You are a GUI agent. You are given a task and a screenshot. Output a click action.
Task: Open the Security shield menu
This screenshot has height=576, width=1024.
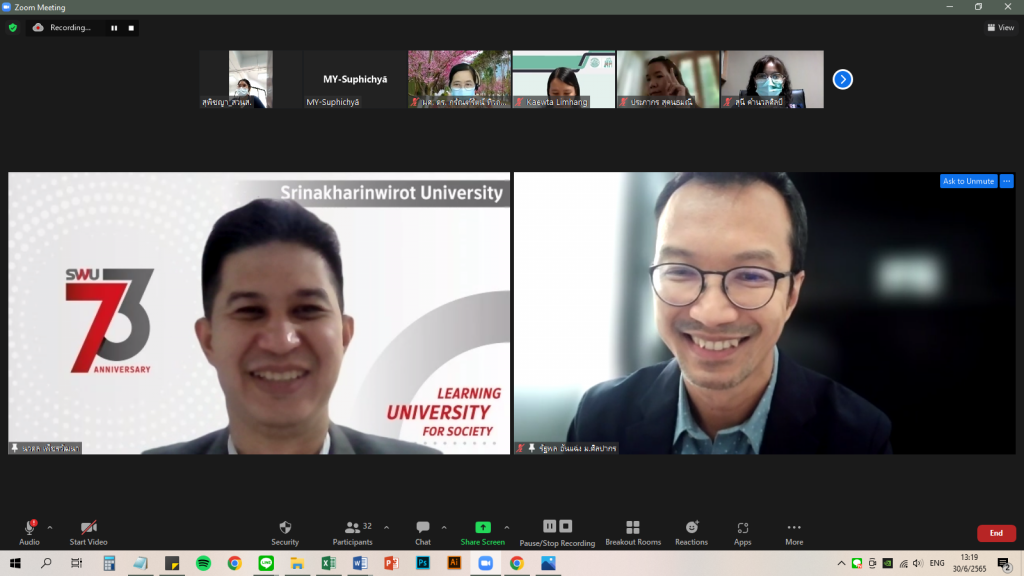(285, 532)
